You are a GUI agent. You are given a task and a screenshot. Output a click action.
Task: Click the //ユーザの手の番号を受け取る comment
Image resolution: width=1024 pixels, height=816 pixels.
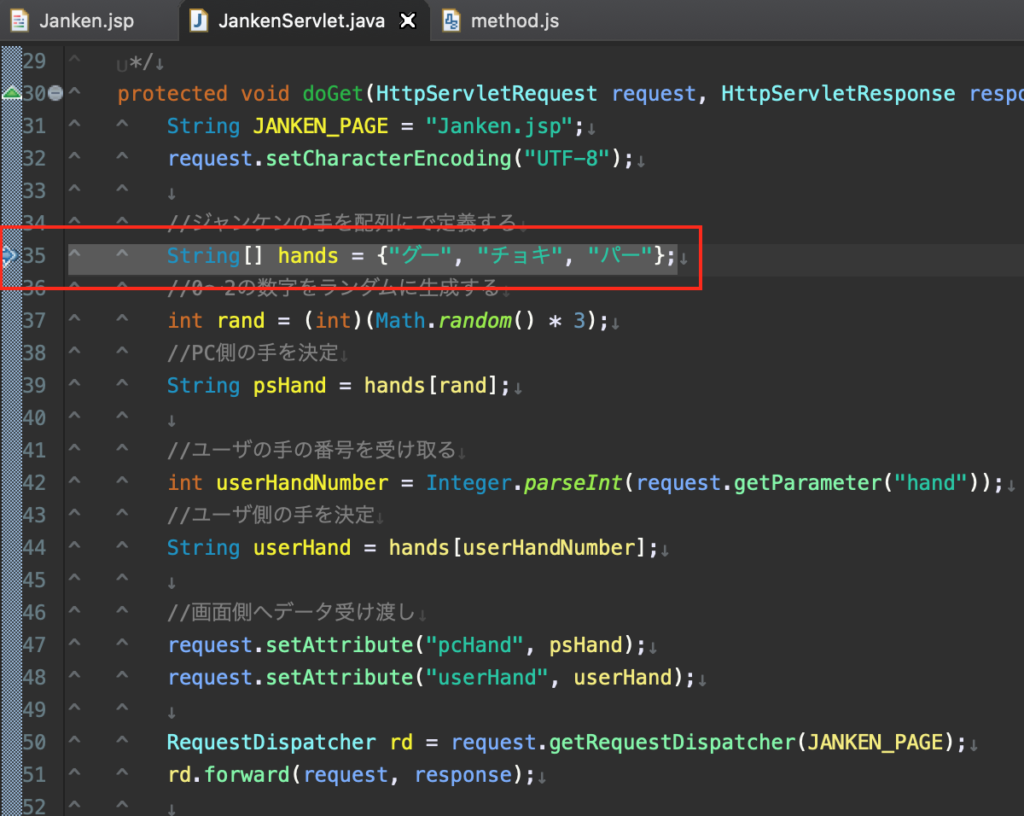(x=312, y=450)
